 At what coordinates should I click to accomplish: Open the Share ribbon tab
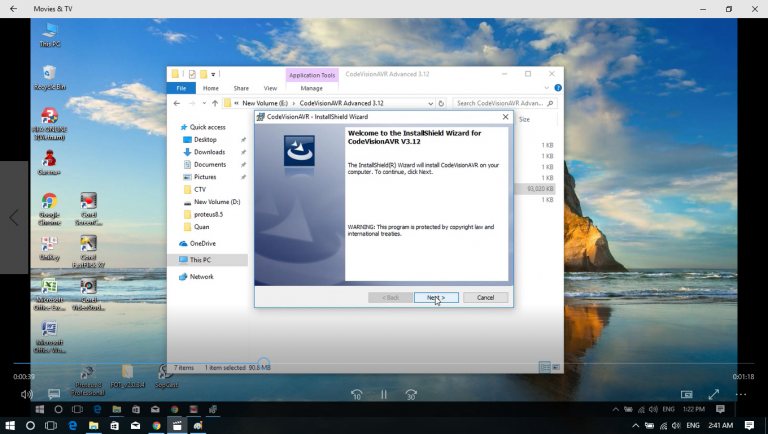click(240, 88)
